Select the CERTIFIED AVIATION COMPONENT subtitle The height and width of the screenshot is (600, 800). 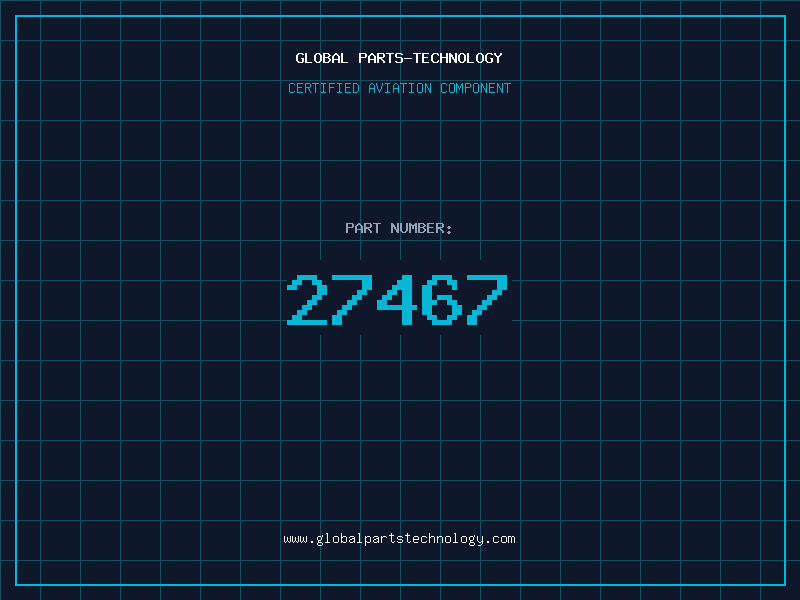pos(399,88)
